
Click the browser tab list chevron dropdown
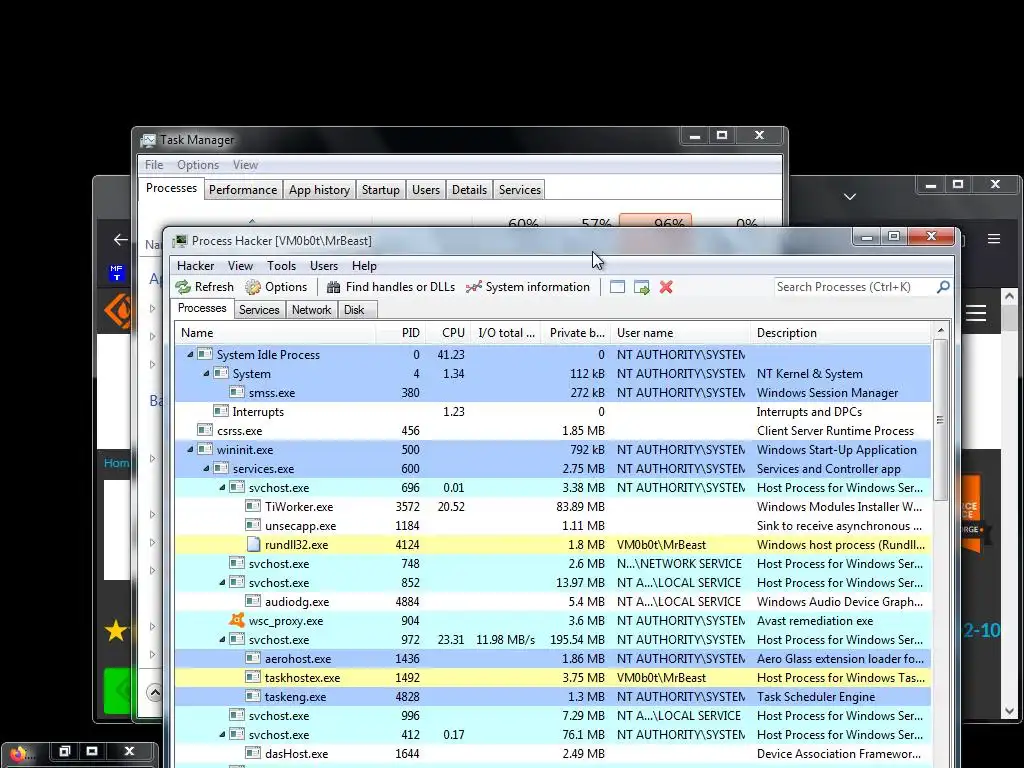[850, 197]
